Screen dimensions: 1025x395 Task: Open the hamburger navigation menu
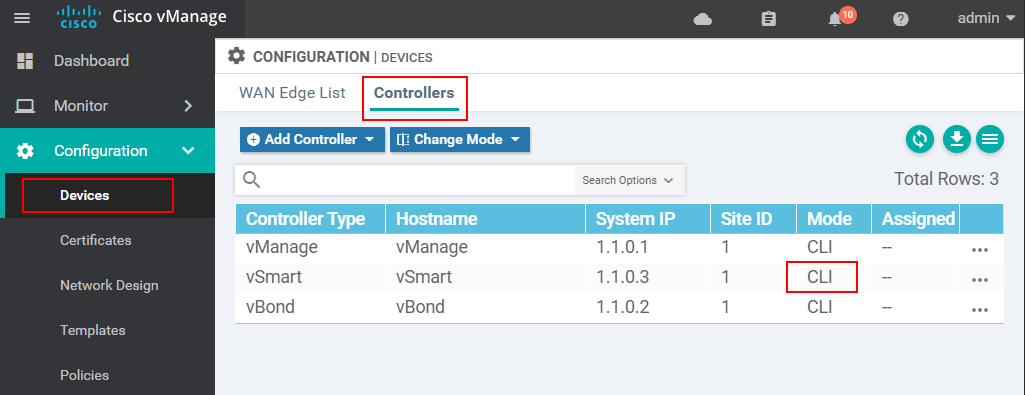[x=22, y=18]
